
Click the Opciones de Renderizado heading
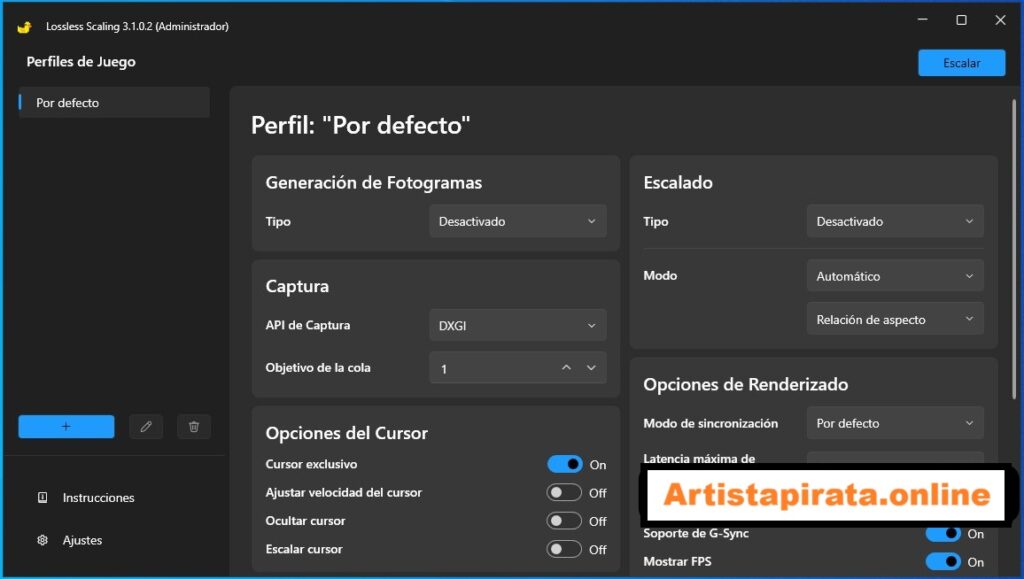point(746,384)
